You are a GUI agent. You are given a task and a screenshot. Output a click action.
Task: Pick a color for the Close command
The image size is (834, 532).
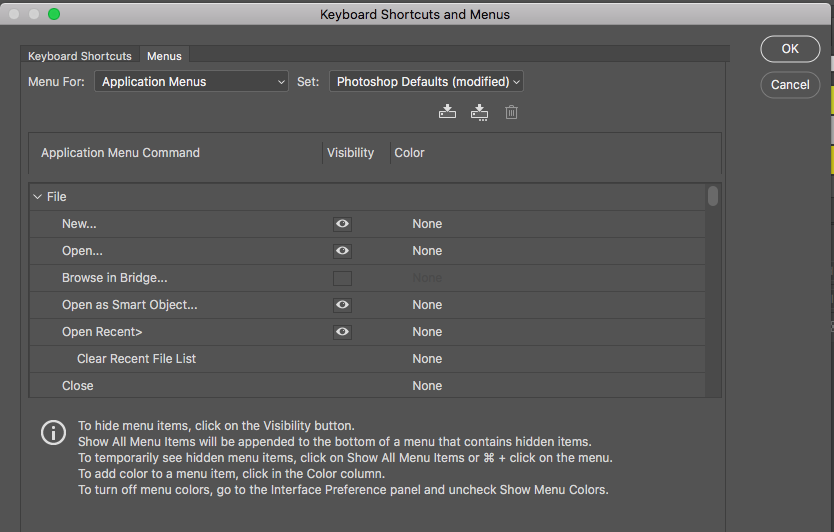pyautogui.click(x=427, y=386)
